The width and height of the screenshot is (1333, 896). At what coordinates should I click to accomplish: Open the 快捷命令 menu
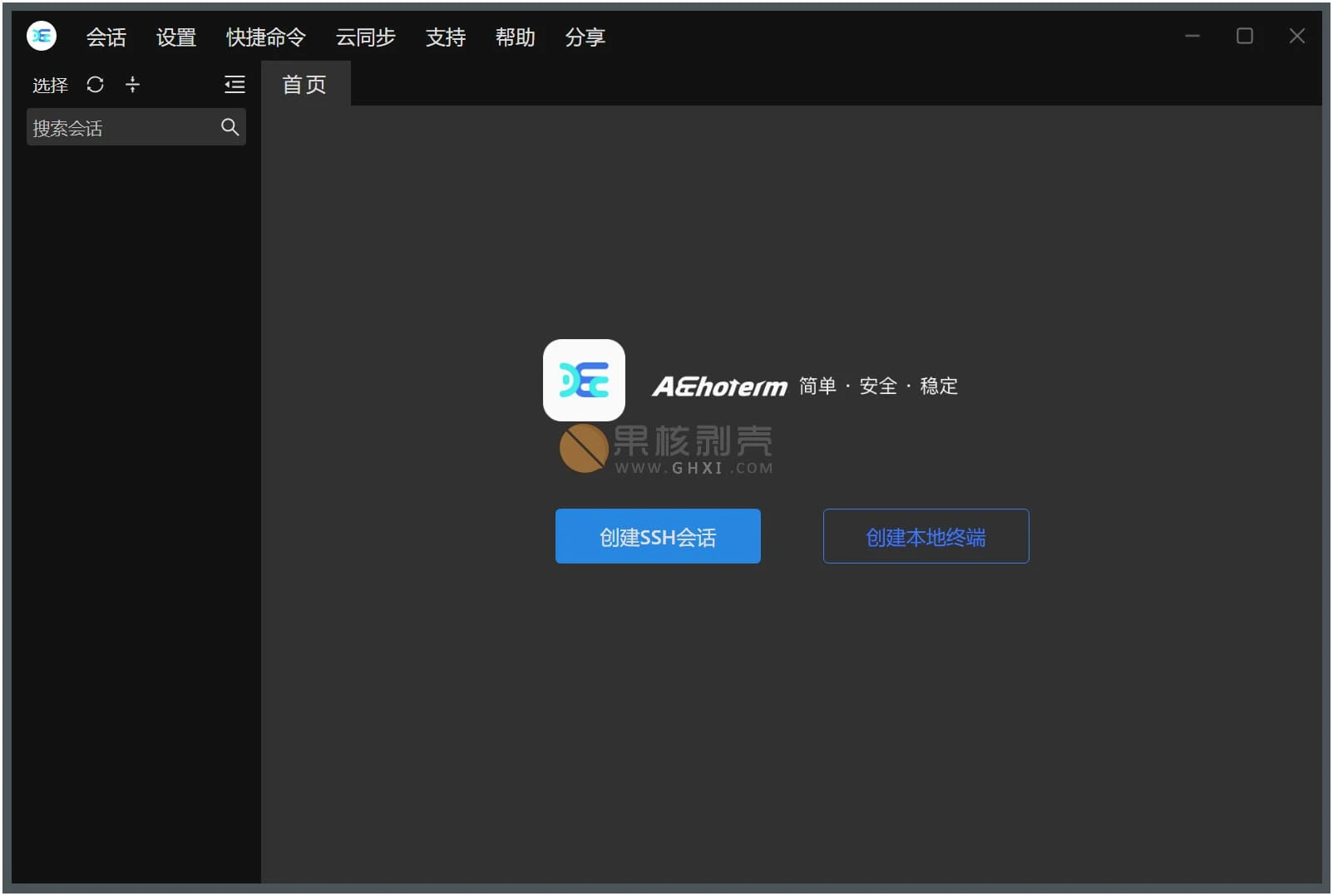(266, 37)
